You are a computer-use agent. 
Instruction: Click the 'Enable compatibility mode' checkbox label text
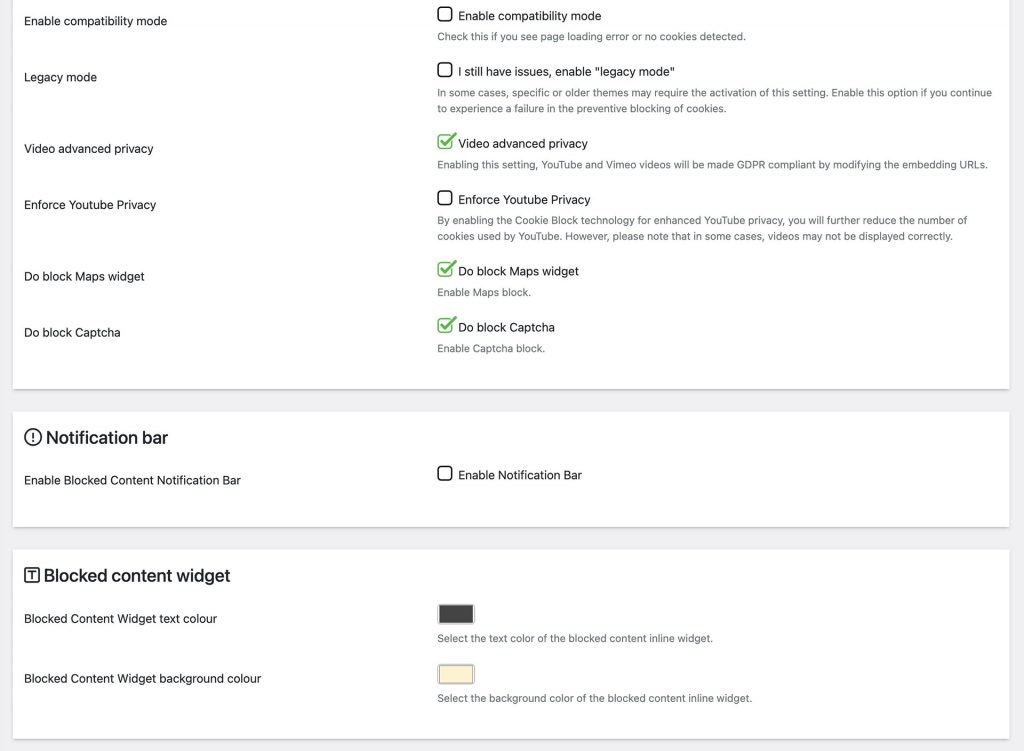[530, 16]
